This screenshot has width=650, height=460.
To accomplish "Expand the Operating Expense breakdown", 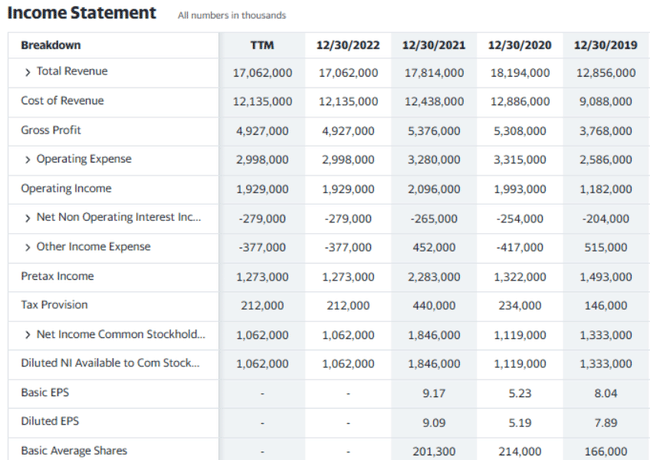I will coord(28,160).
